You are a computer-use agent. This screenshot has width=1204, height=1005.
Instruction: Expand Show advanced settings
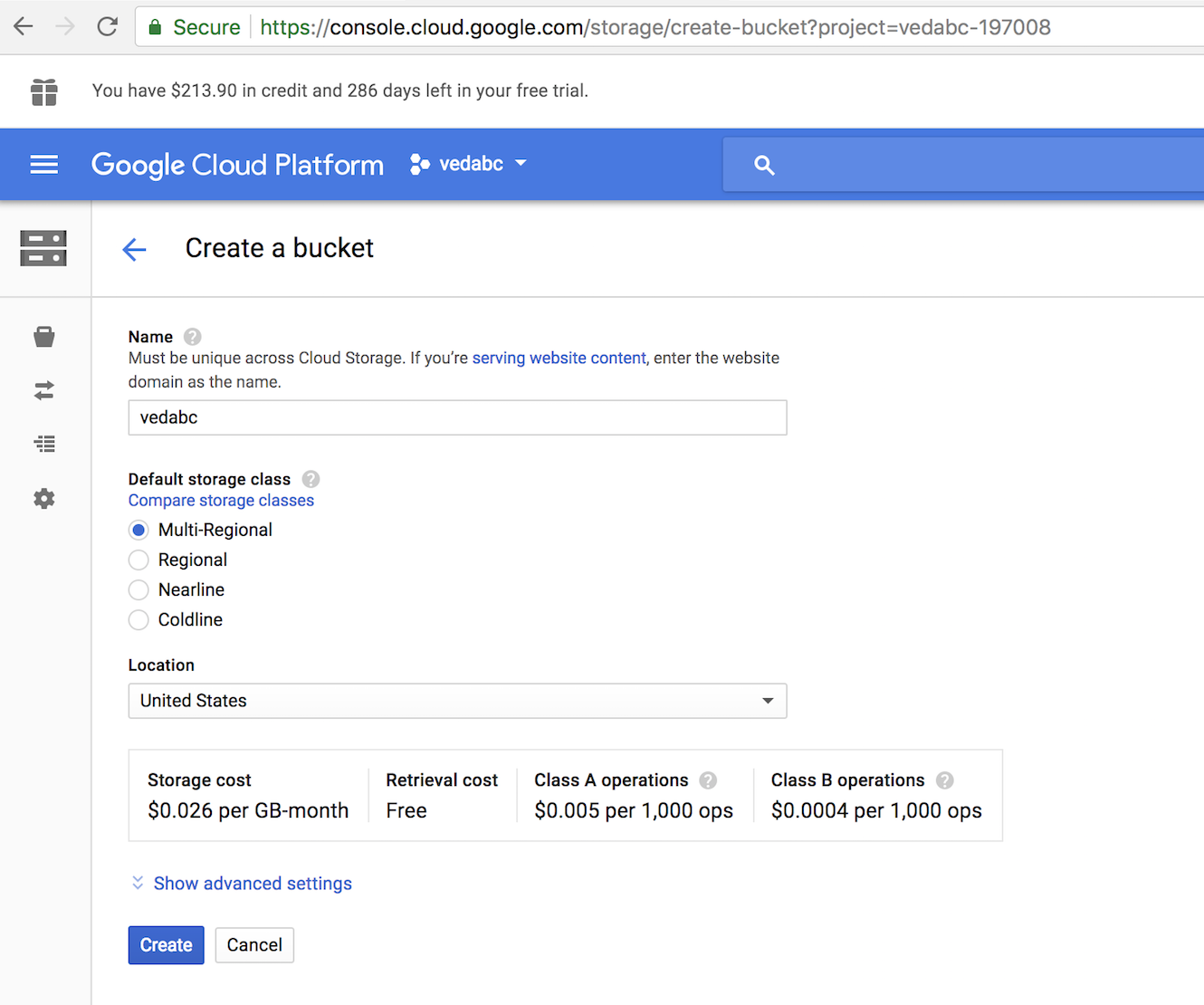pos(242,884)
